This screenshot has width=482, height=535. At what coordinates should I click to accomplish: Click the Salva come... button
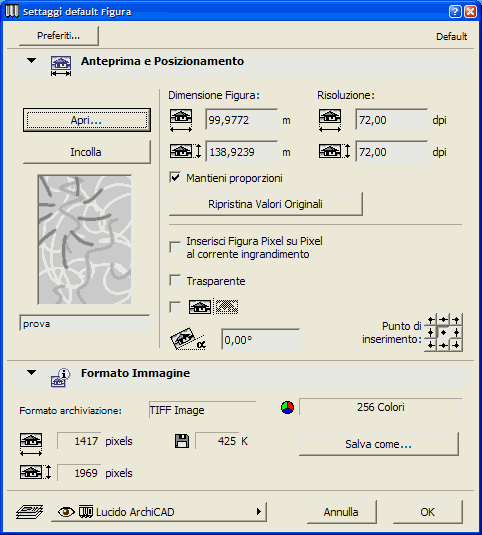[x=379, y=444]
